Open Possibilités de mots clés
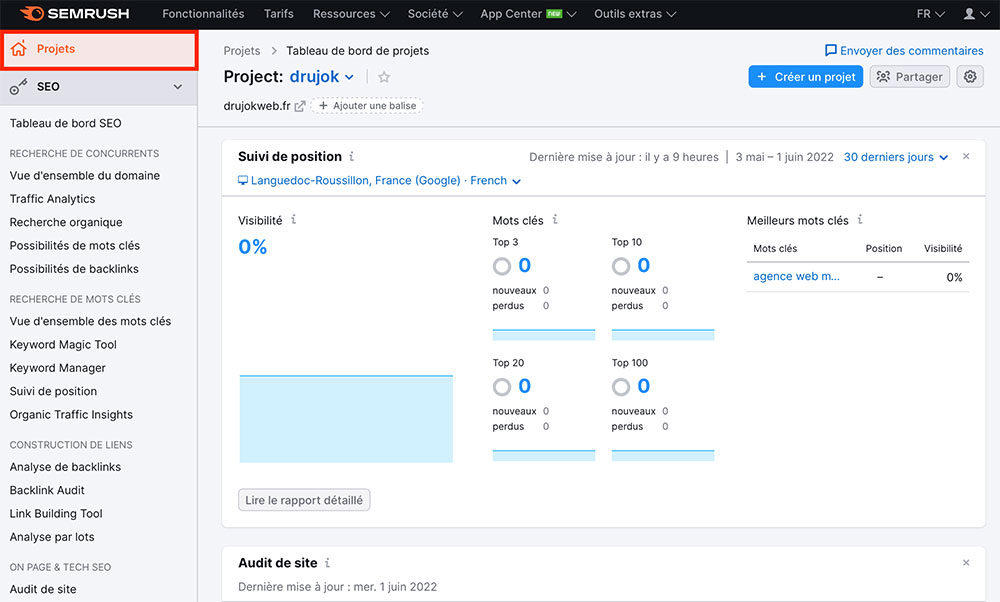The image size is (1000, 602). [x=75, y=246]
